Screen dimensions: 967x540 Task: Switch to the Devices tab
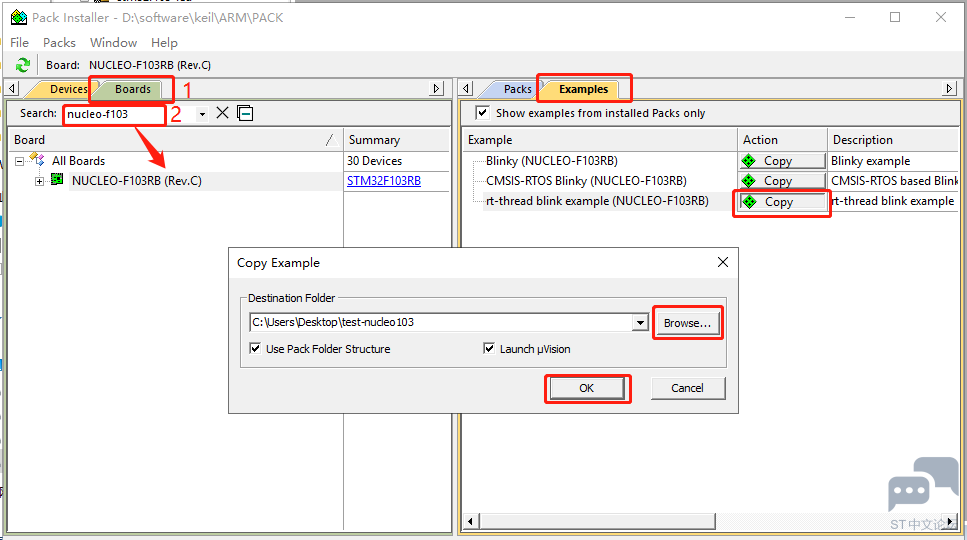tap(68, 89)
